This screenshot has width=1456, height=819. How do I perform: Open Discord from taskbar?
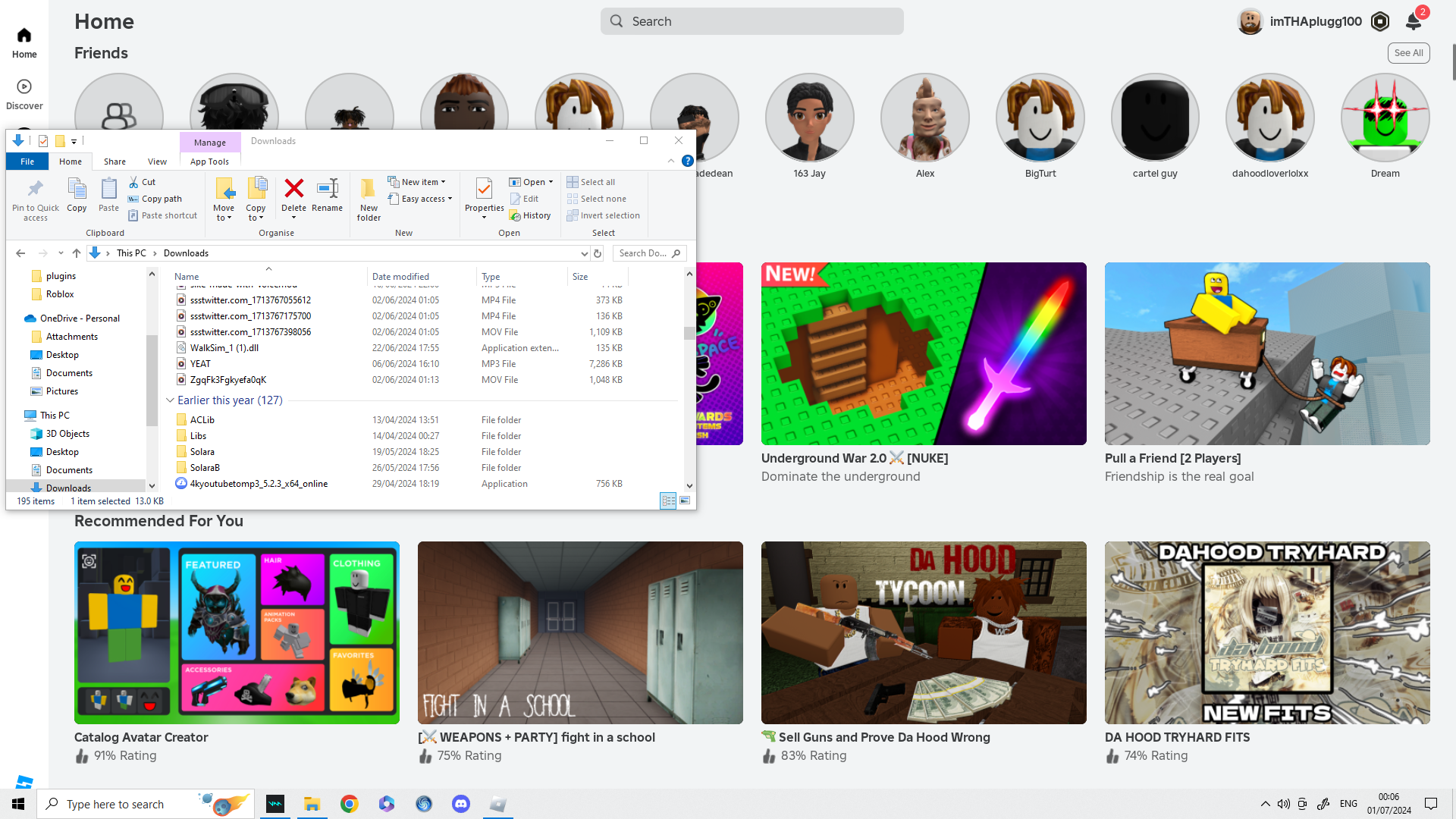pos(460,804)
